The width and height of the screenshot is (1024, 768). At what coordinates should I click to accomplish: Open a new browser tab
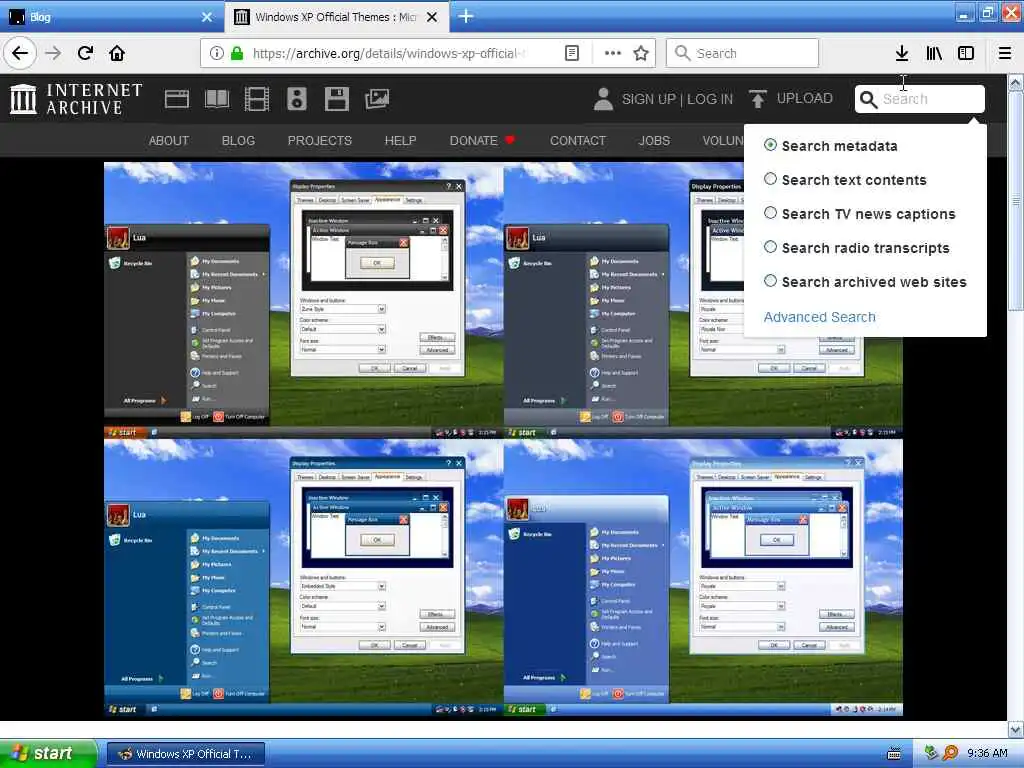pyautogui.click(x=466, y=16)
